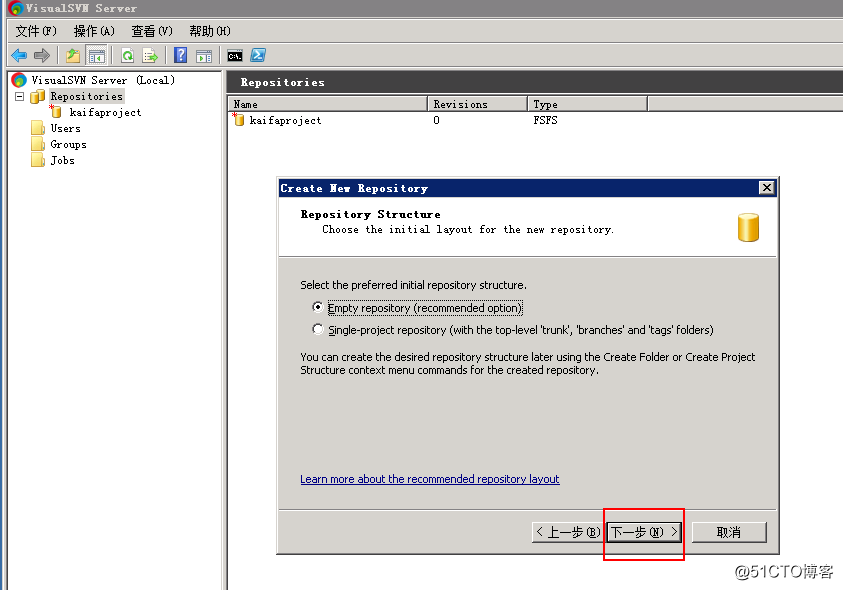Launch the PowerShell toolbar icon
This screenshot has height=590, width=843.
click(x=258, y=55)
